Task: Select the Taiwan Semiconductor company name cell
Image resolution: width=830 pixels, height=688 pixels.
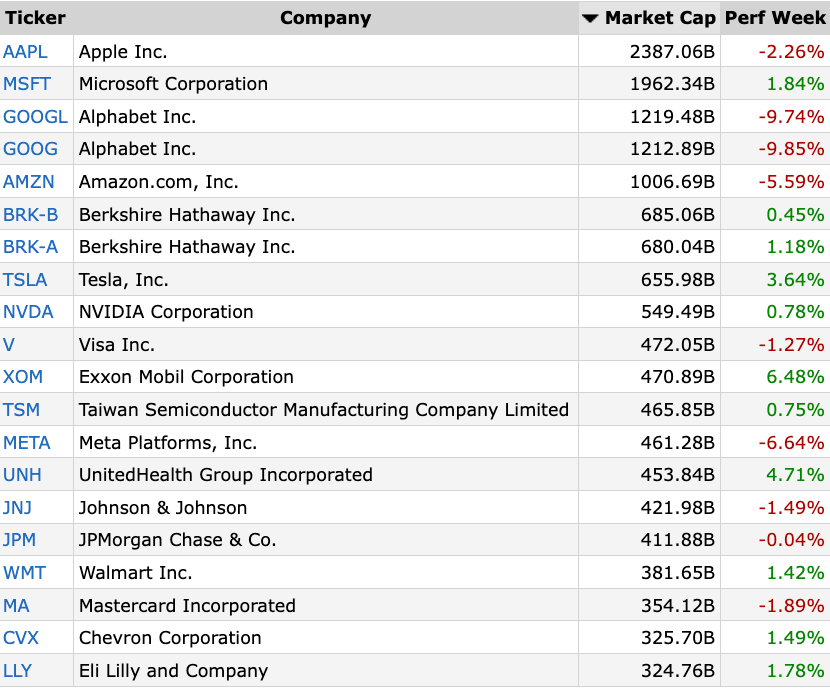Action: coord(324,410)
